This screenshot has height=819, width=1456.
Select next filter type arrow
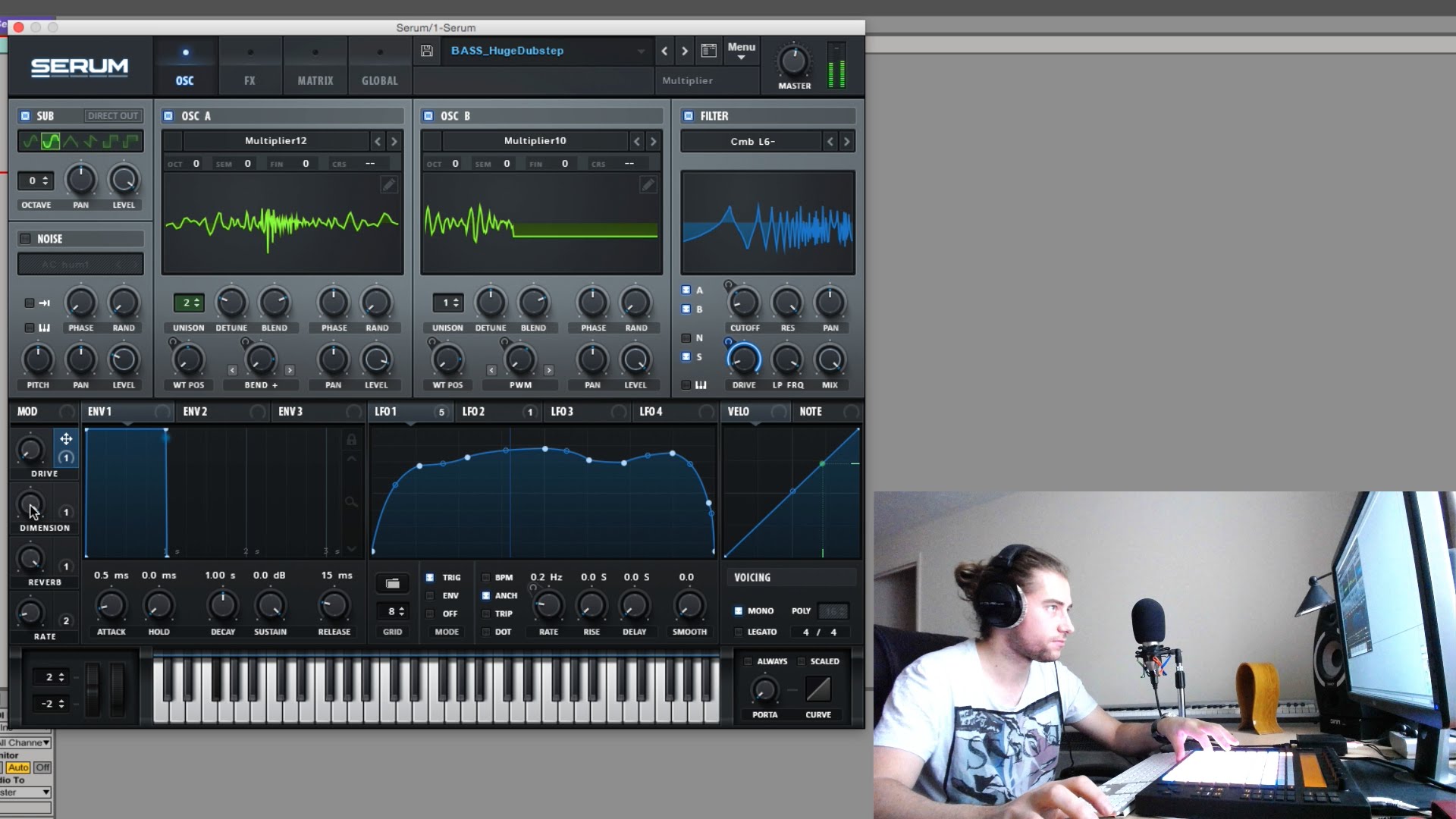coord(847,142)
